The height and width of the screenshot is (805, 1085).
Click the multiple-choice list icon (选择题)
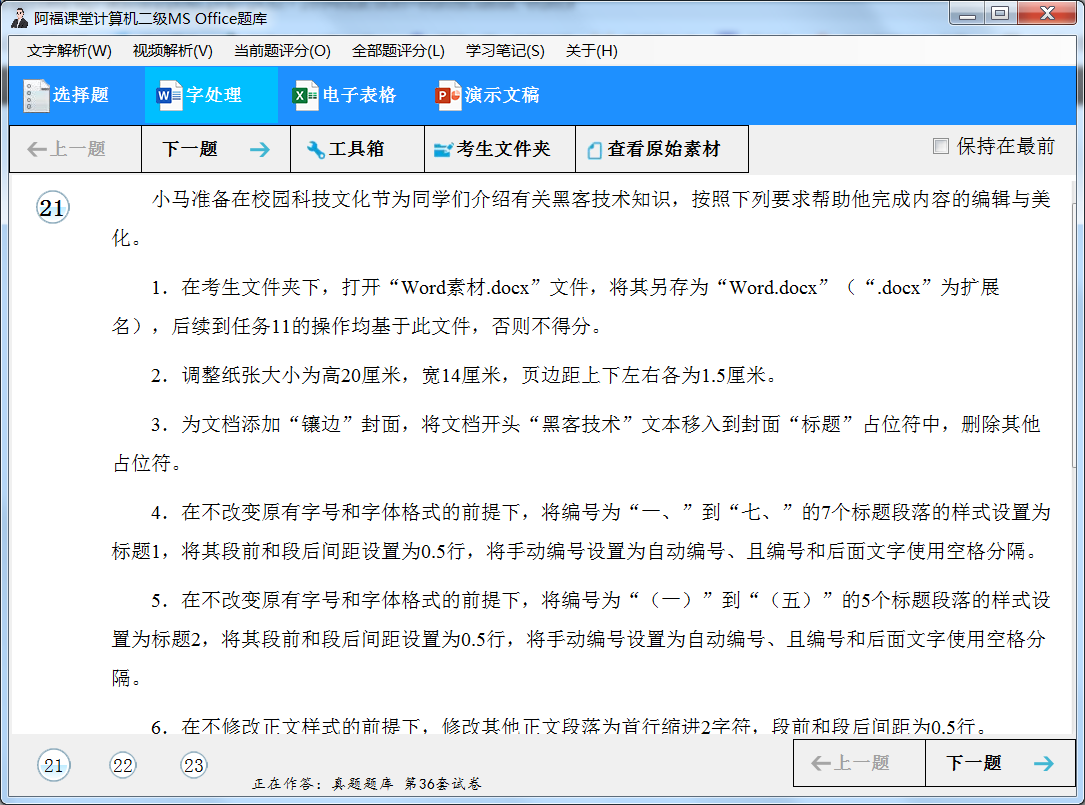(x=36, y=96)
